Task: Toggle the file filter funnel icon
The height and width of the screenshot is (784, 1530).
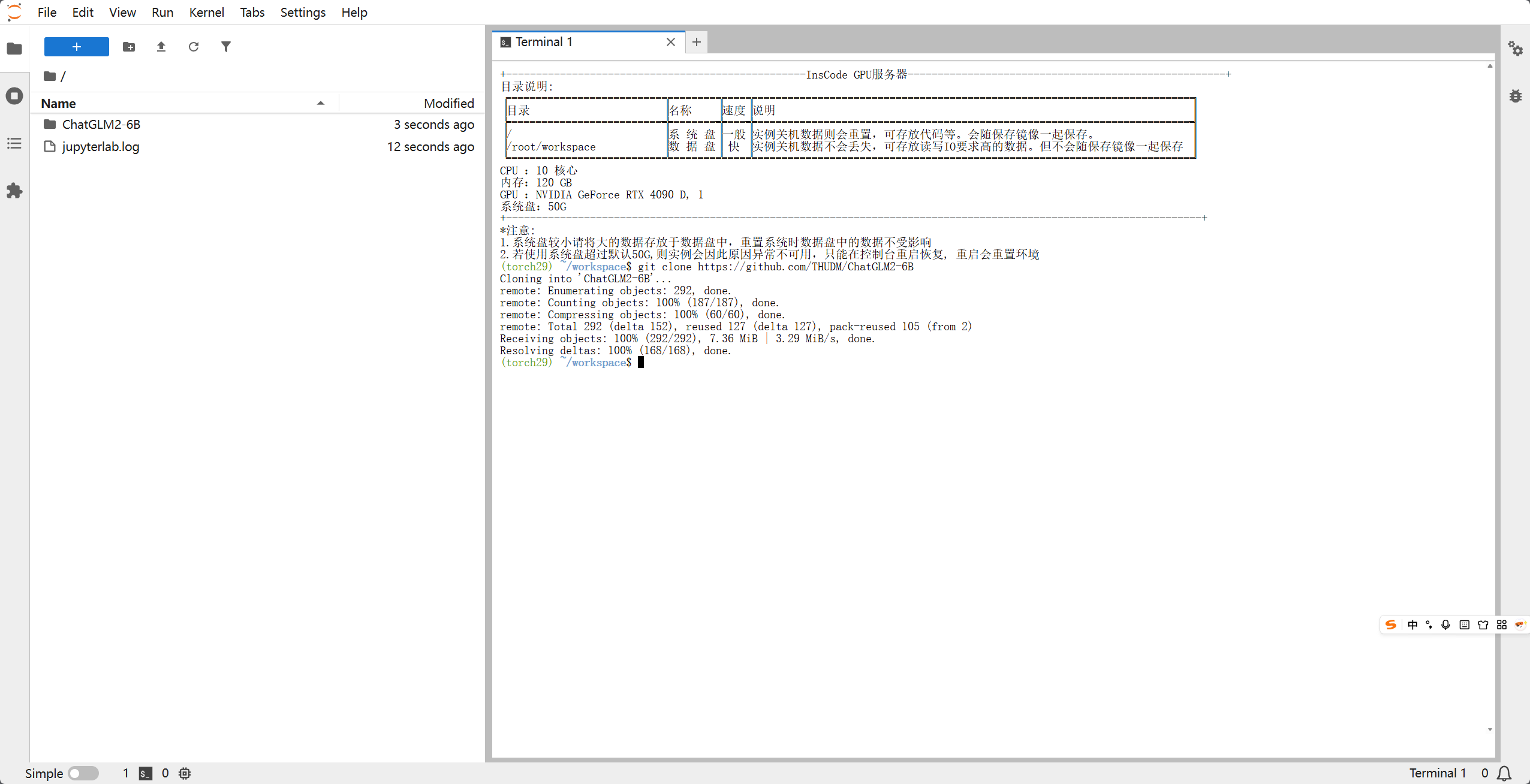Action: point(226,47)
